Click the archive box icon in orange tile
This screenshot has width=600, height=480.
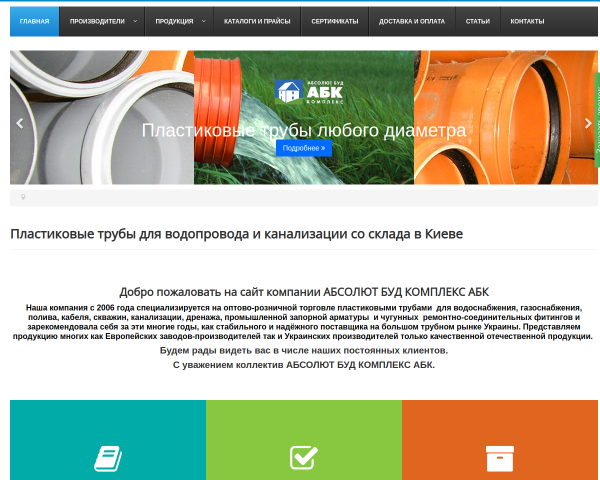[x=500, y=459]
